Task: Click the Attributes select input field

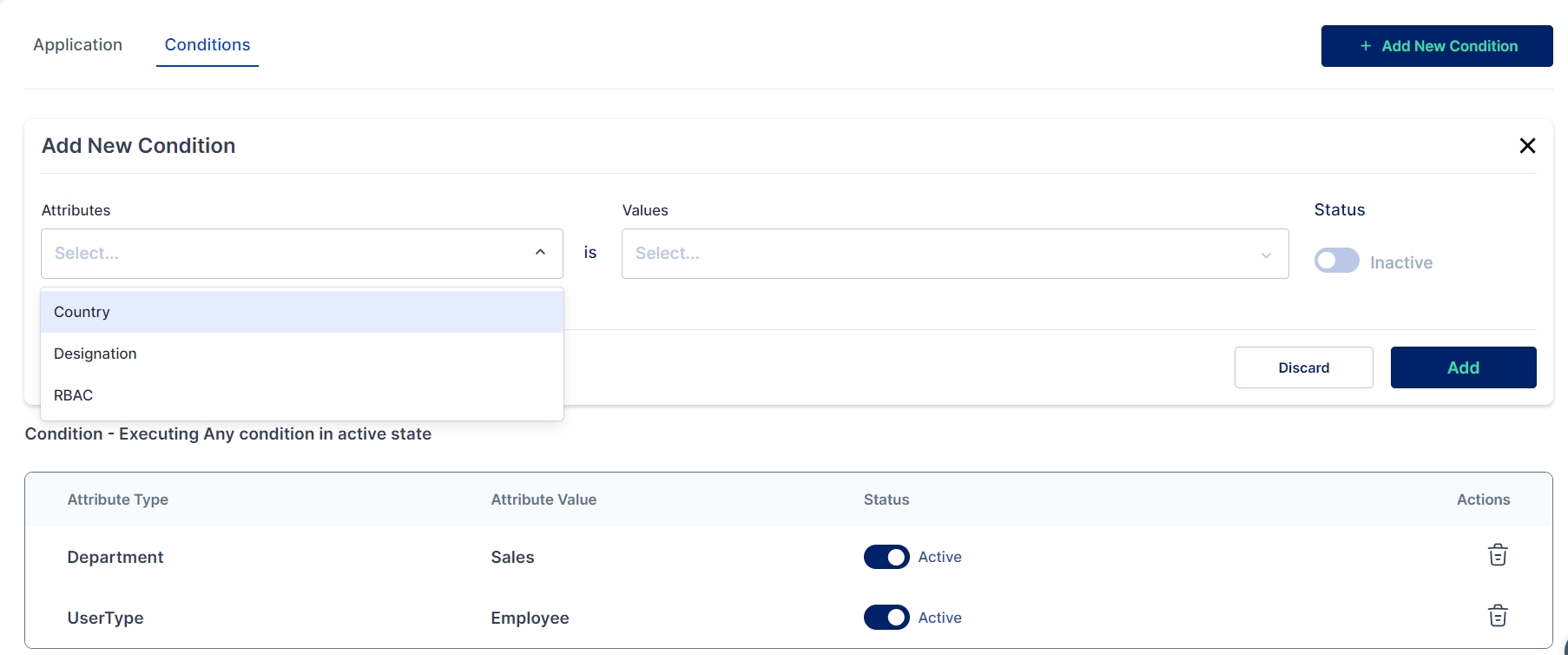Action: pos(287,254)
